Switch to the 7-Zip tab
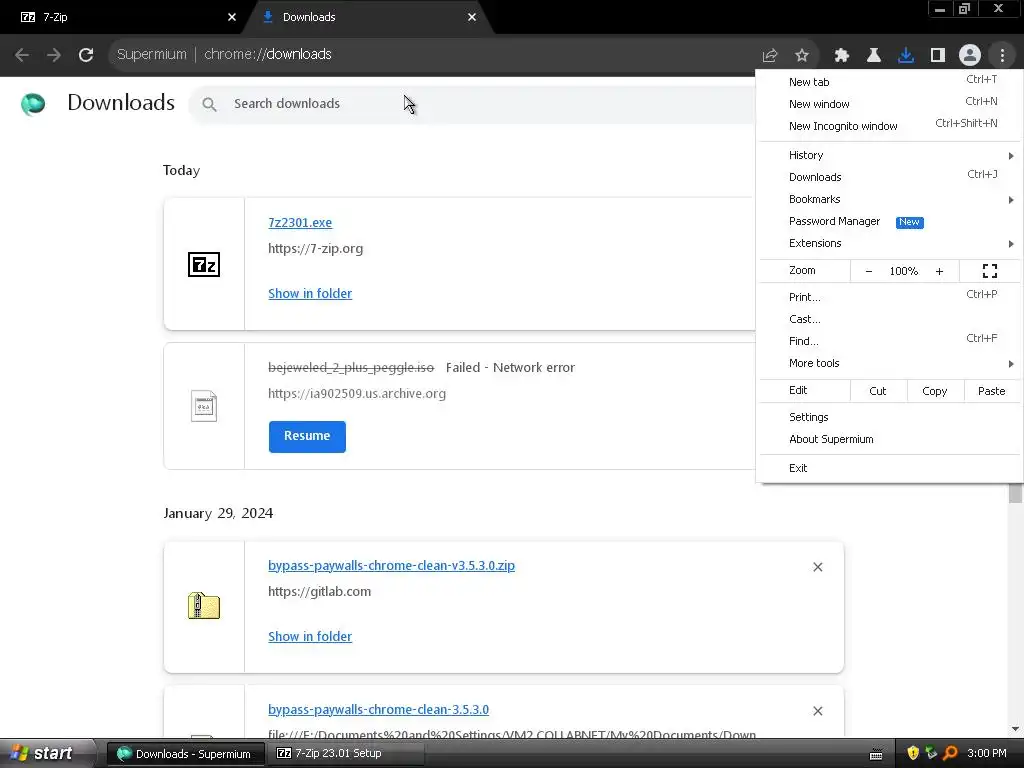 124,18
